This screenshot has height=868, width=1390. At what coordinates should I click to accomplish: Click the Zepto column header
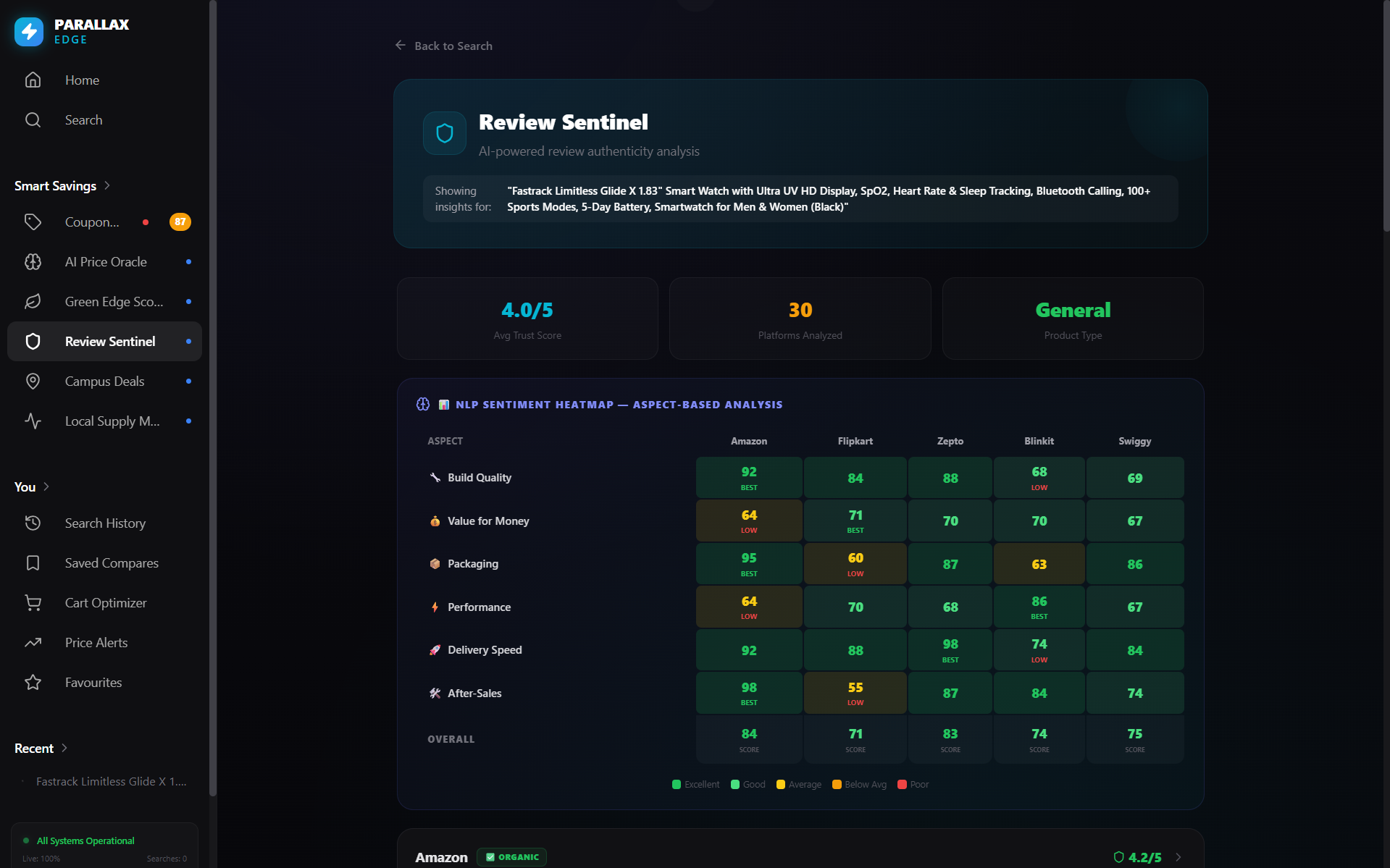[x=950, y=441]
